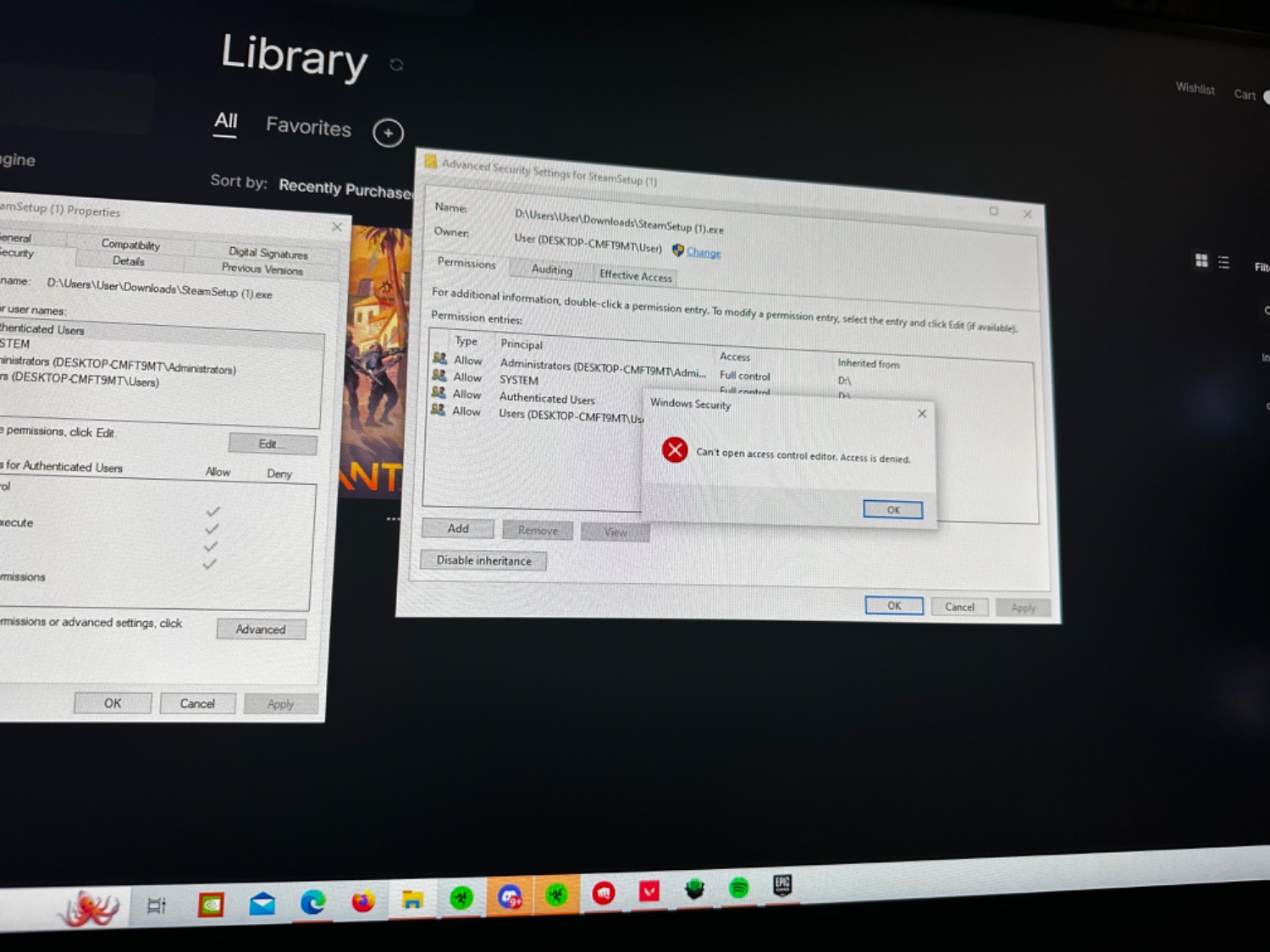The image size is (1270, 952).
Task: Click the Advanced button in Properties window
Action: click(x=261, y=629)
